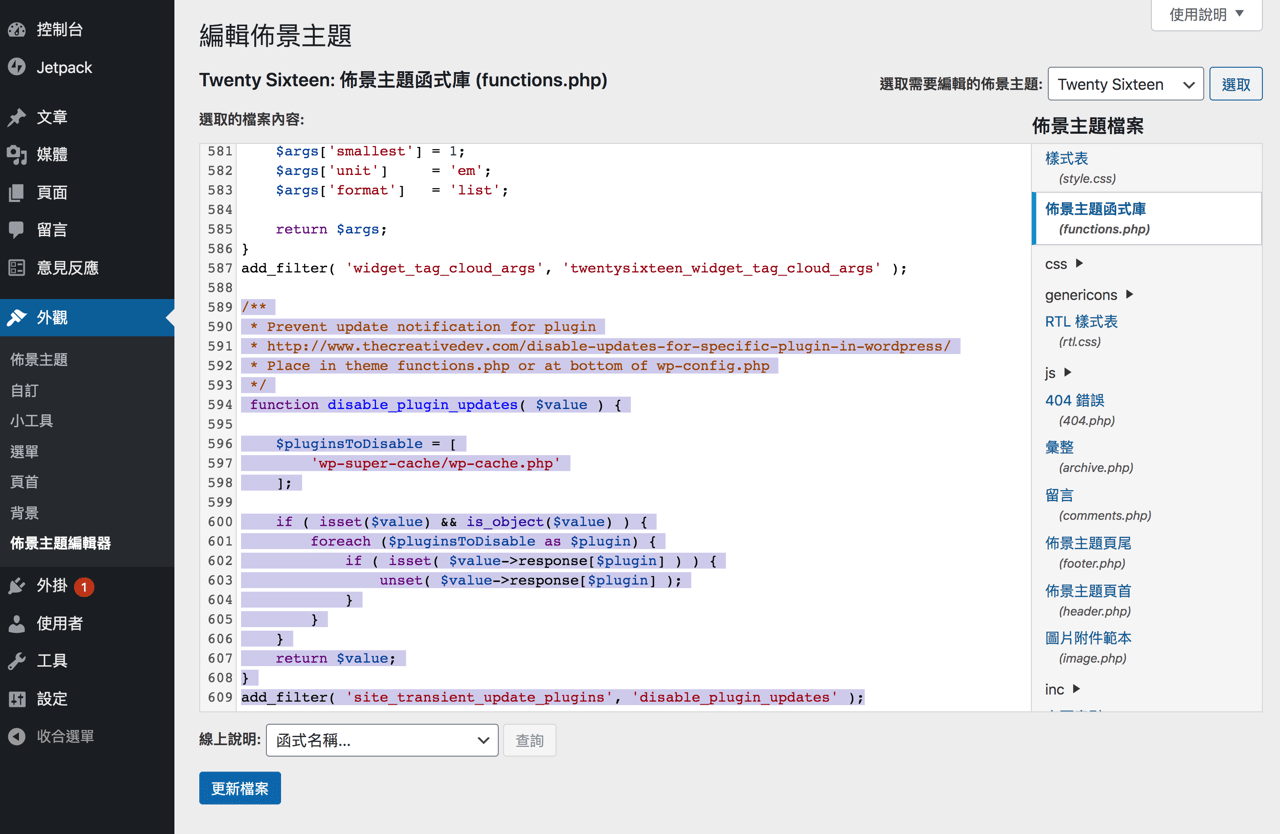Open 小工具 submenu item
This screenshot has height=834, width=1280.
click(32, 421)
